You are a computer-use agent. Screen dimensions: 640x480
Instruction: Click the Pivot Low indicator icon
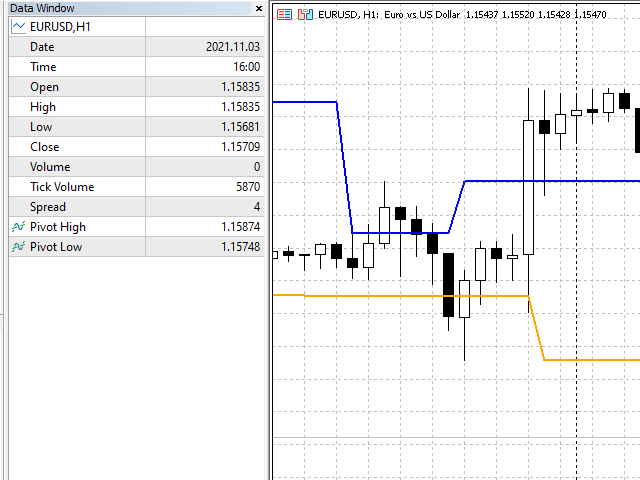click(18, 247)
